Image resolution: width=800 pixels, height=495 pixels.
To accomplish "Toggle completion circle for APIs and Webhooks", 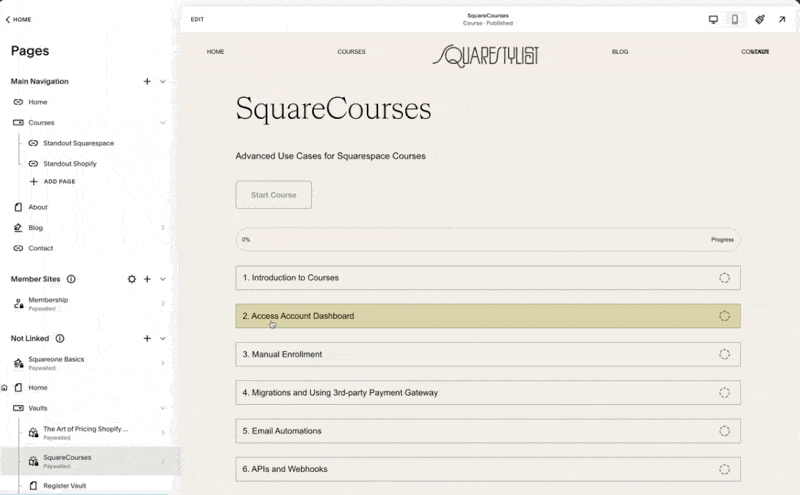I will tap(724, 469).
